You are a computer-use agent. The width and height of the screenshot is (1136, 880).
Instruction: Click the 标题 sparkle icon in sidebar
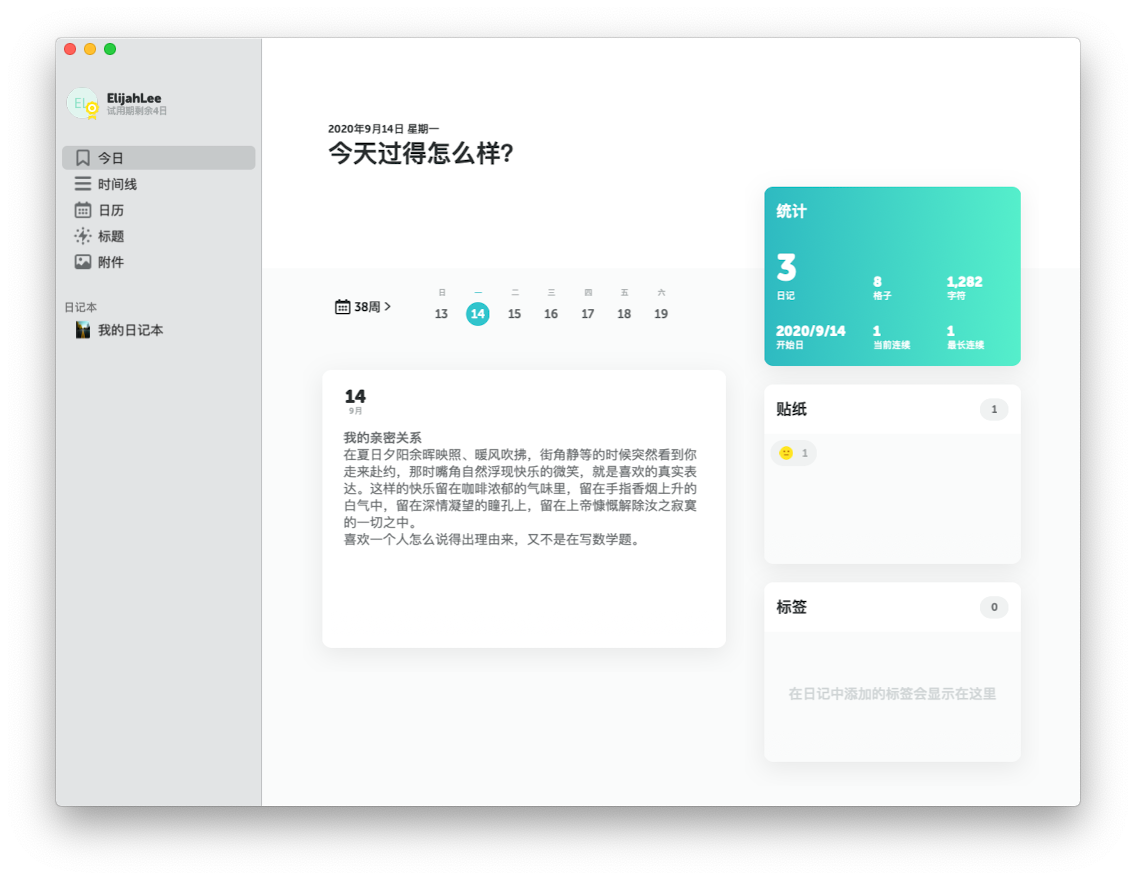point(83,236)
